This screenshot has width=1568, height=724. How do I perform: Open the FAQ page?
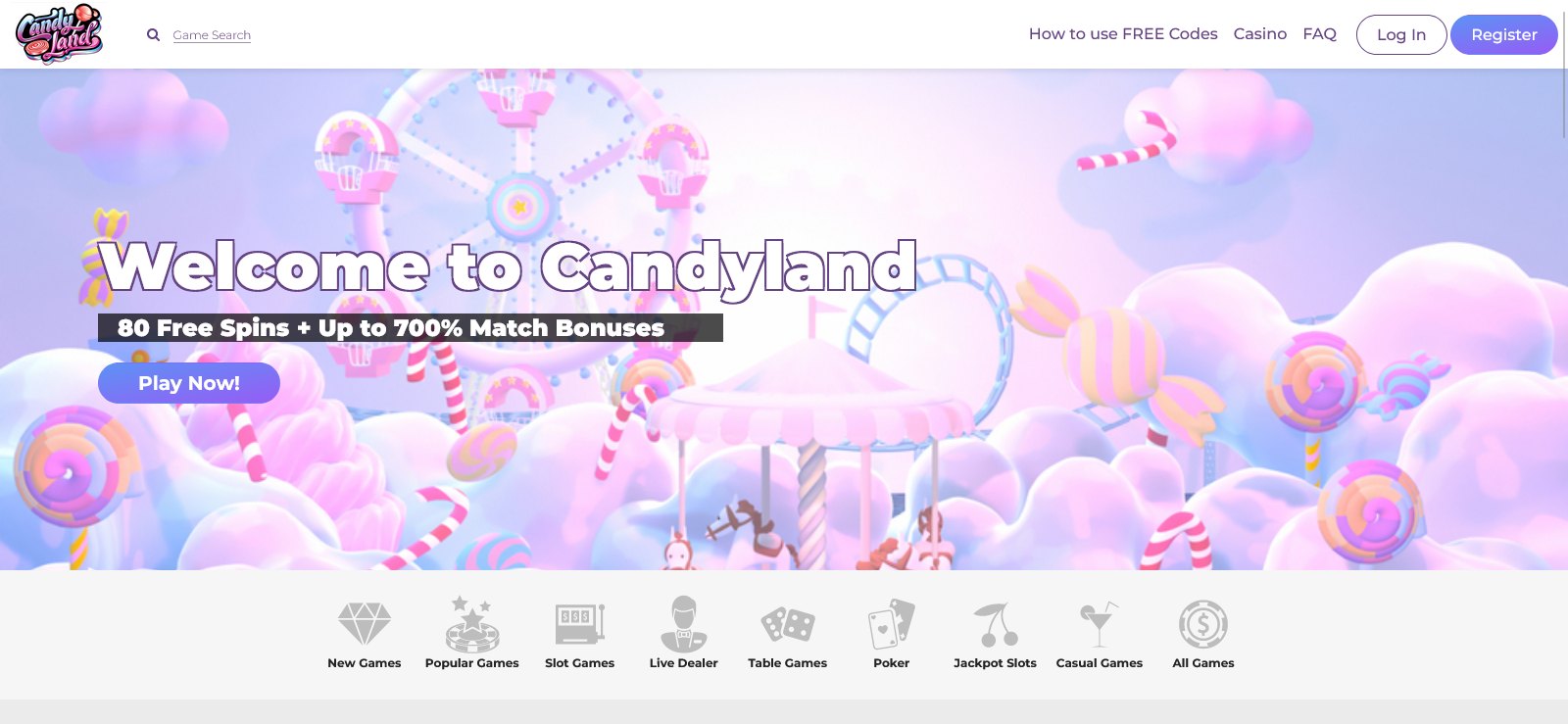[1319, 33]
